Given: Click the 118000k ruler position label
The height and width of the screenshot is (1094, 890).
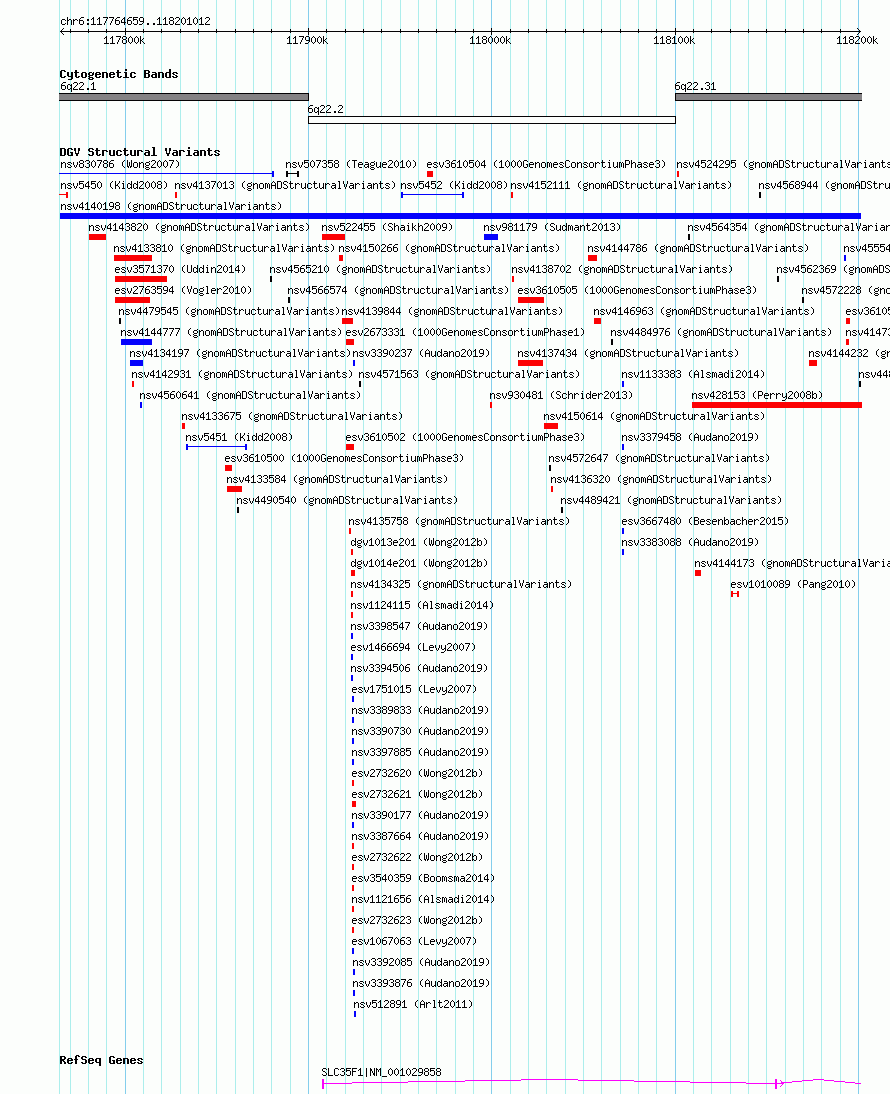Looking at the screenshot, I should (x=490, y=40).
